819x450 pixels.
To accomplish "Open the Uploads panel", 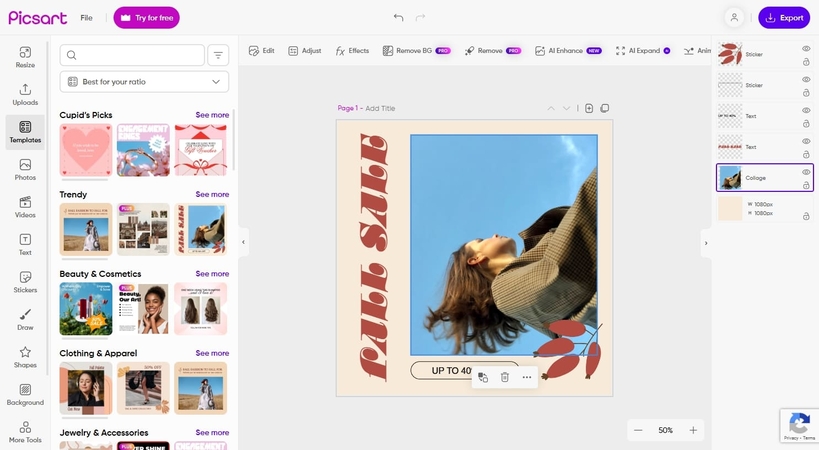I will (x=25, y=94).
